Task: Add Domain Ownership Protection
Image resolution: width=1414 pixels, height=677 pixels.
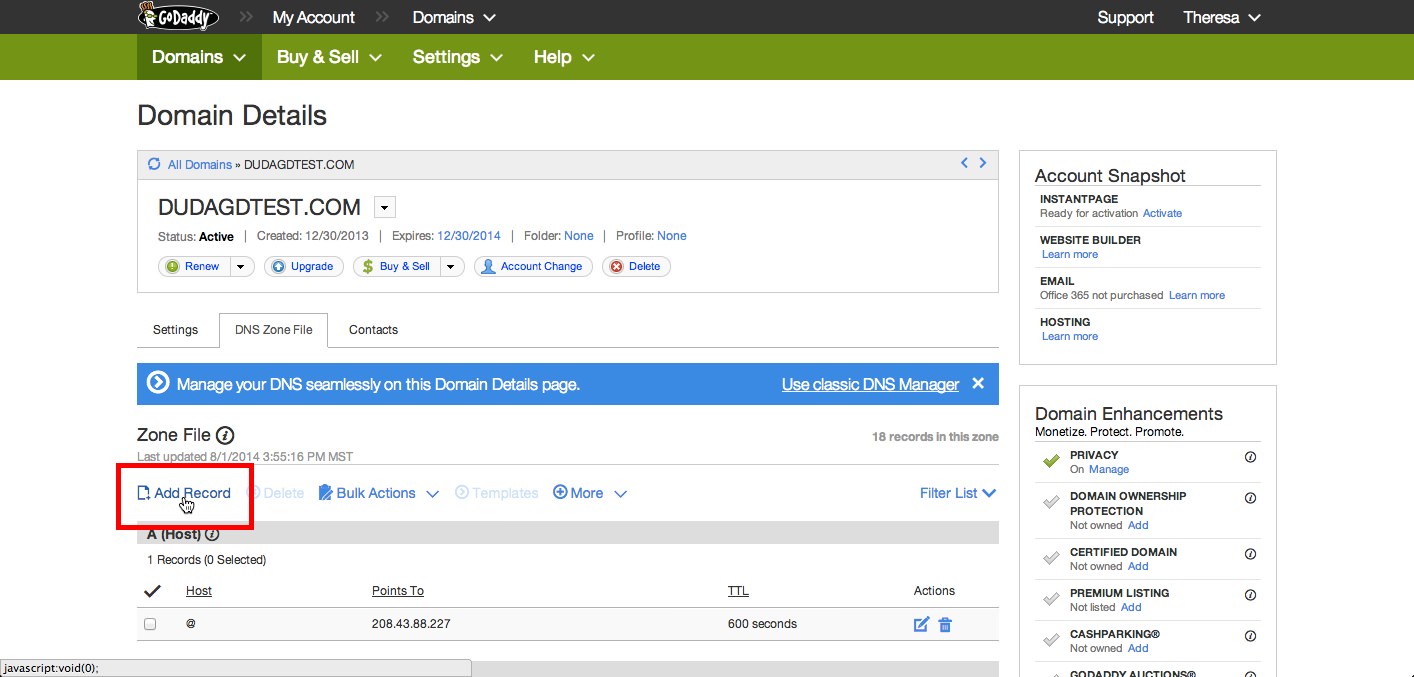Action: tap(1138, 525)
